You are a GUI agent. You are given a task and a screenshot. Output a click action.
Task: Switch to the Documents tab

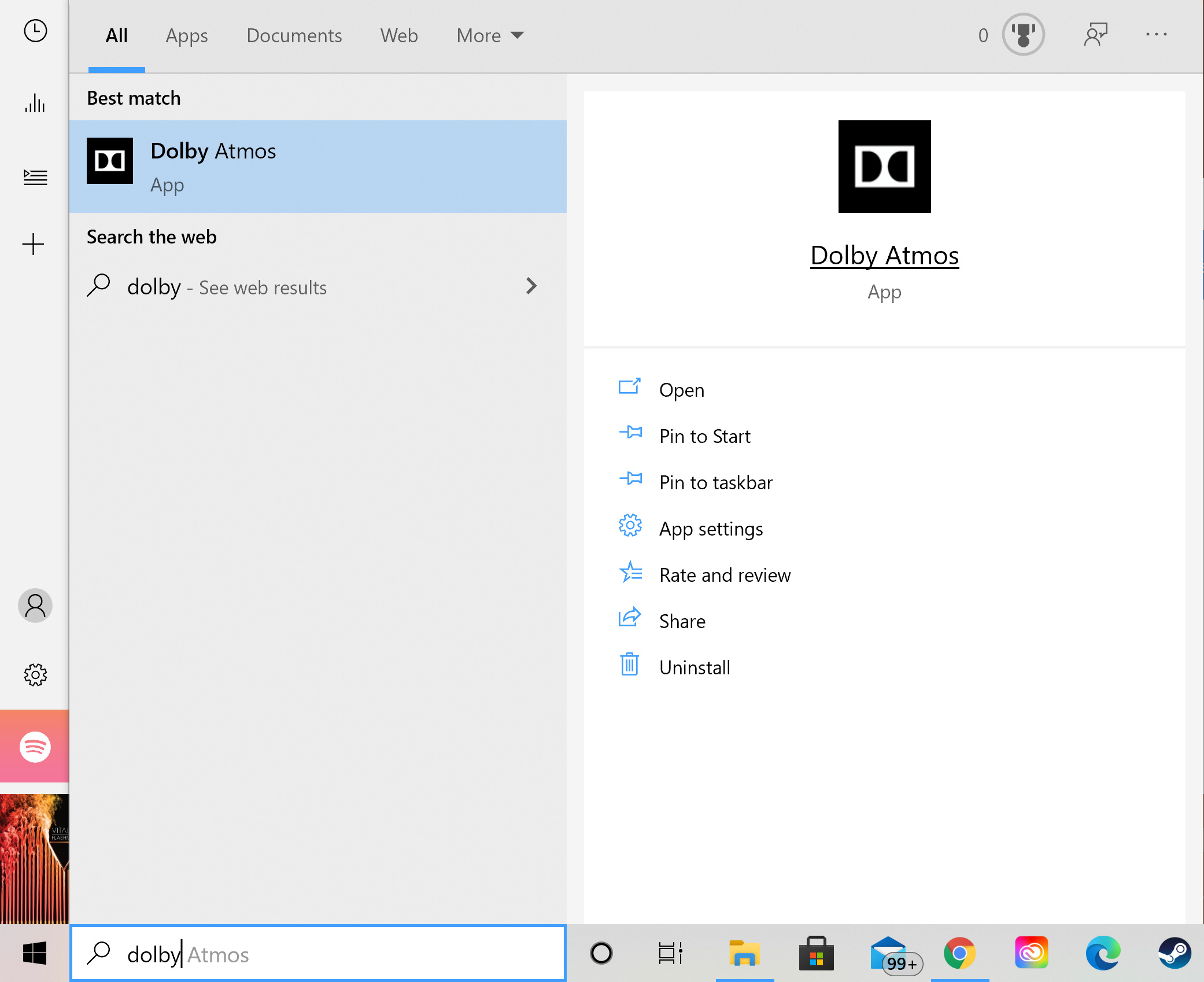pyautogui.click(x=294, y=36)
